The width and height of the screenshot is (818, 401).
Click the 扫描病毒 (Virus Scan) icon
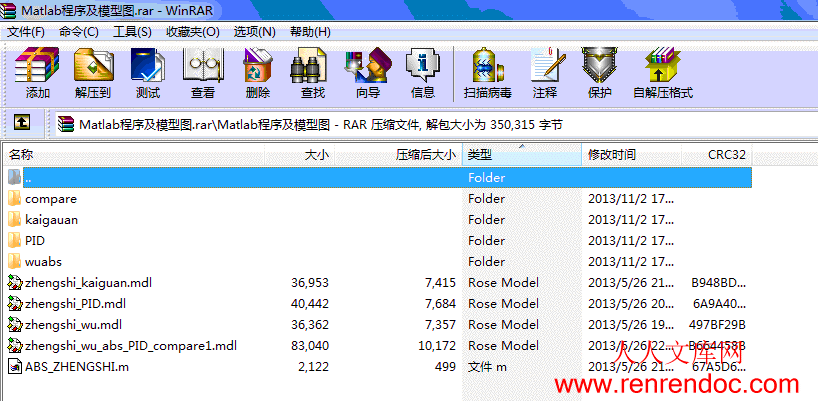tap(487, 65)
